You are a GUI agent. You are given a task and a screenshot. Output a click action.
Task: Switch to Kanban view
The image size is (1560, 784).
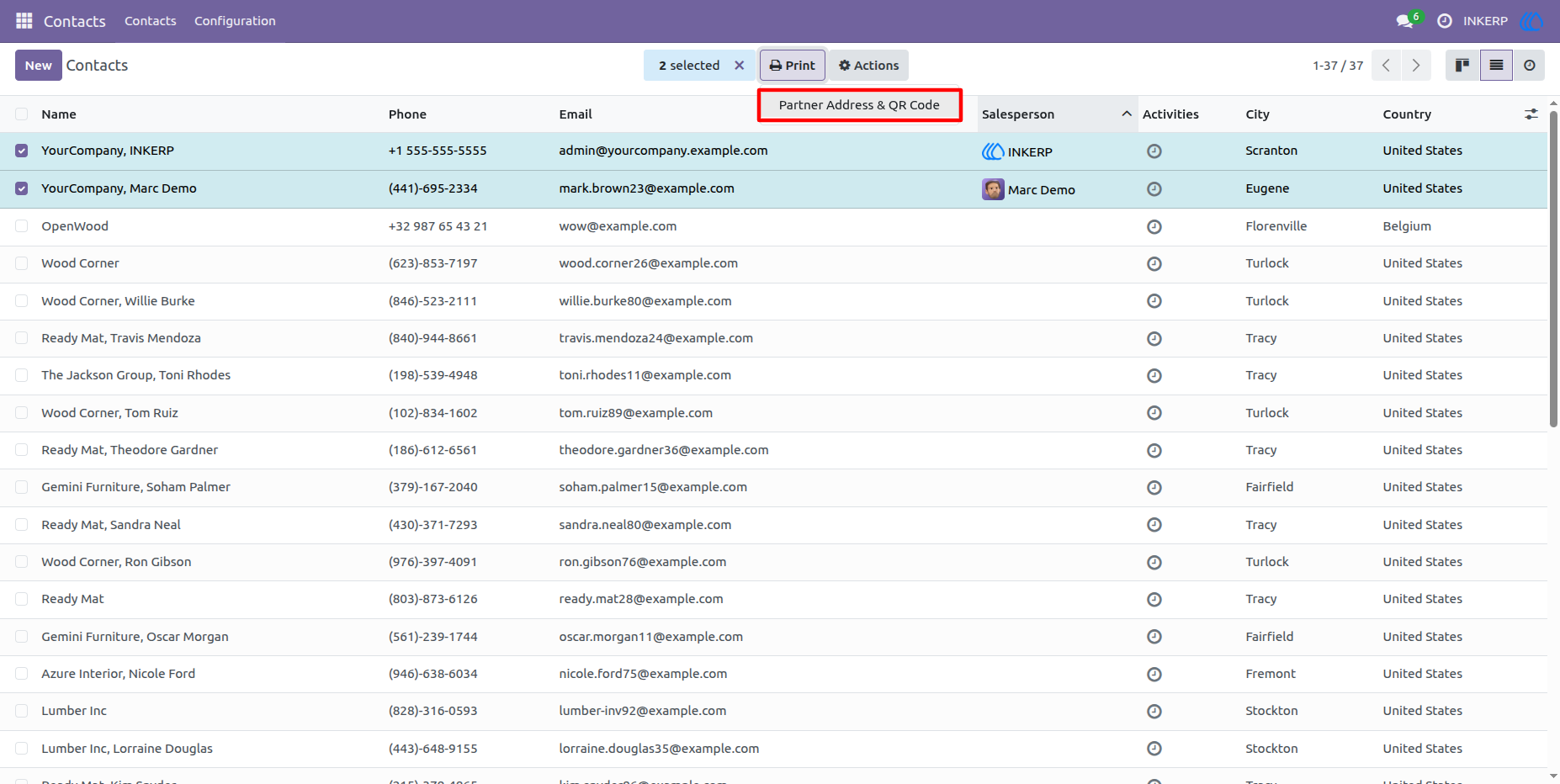(1462, 65)
